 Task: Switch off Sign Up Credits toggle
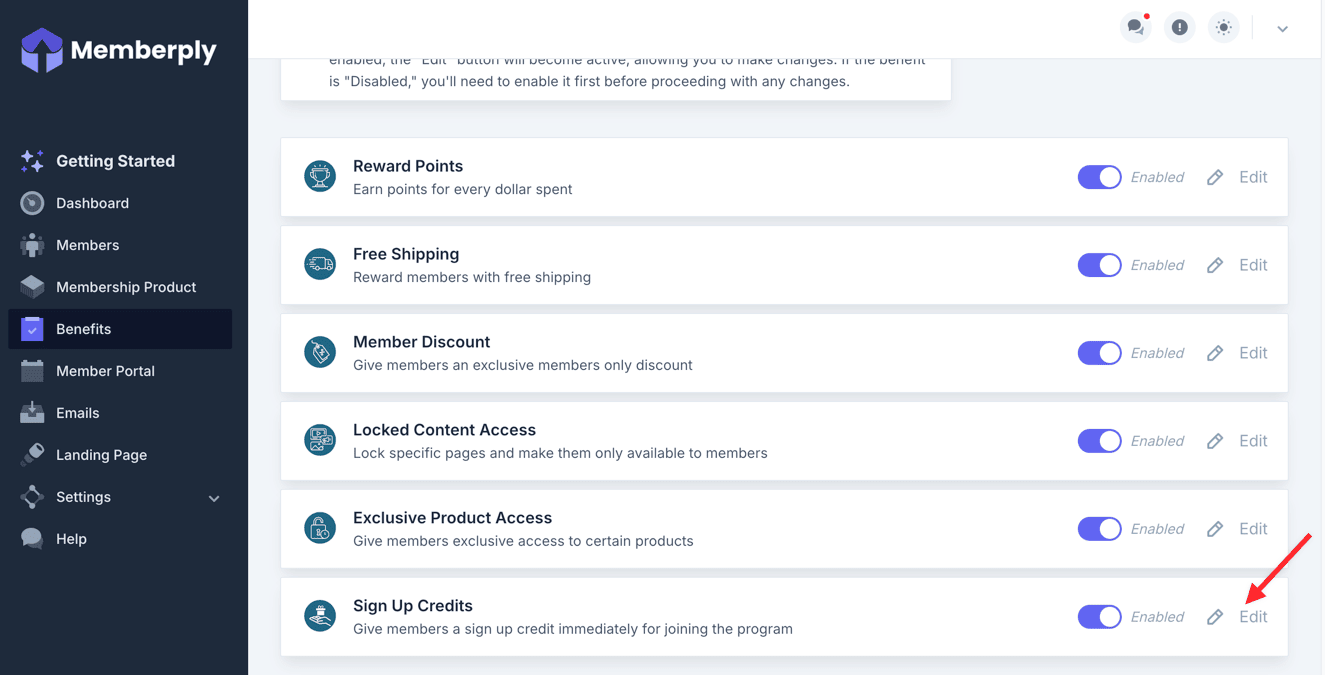[x=1099, y=617]
